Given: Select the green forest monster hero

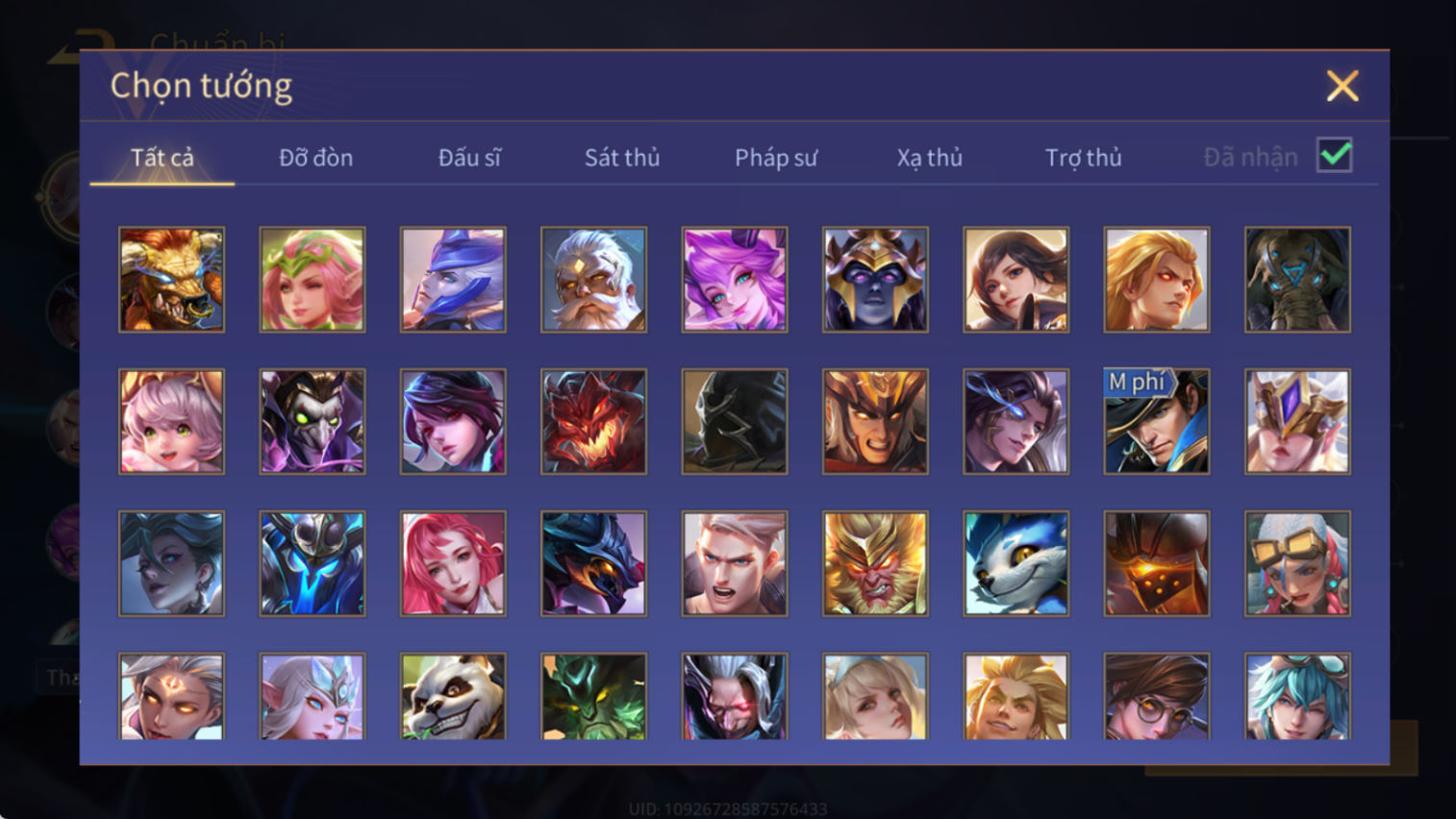Looking at the screenshot, I should click(593, 696).
